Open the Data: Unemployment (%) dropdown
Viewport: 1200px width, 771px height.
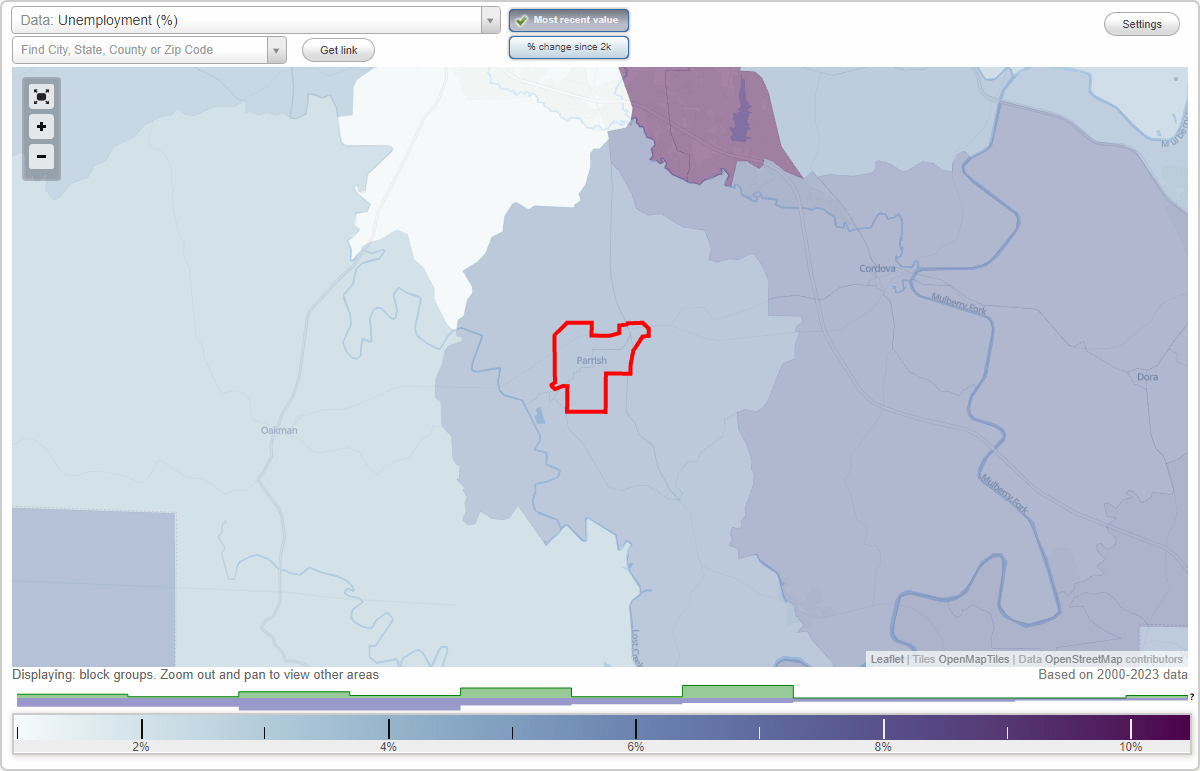click(256, 20)
